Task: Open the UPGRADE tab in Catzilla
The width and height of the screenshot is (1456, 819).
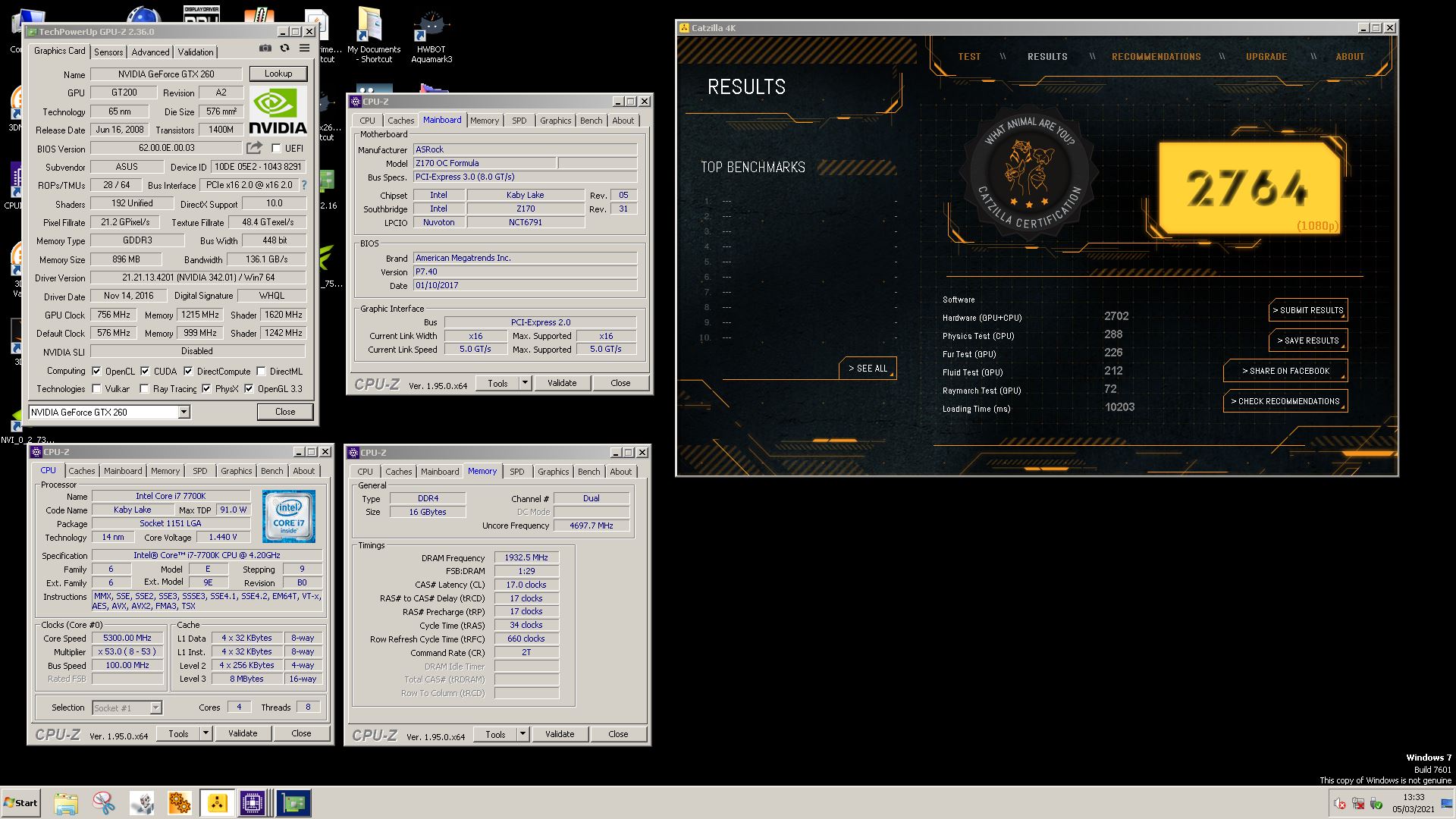Action: [x=1266, y=57]
